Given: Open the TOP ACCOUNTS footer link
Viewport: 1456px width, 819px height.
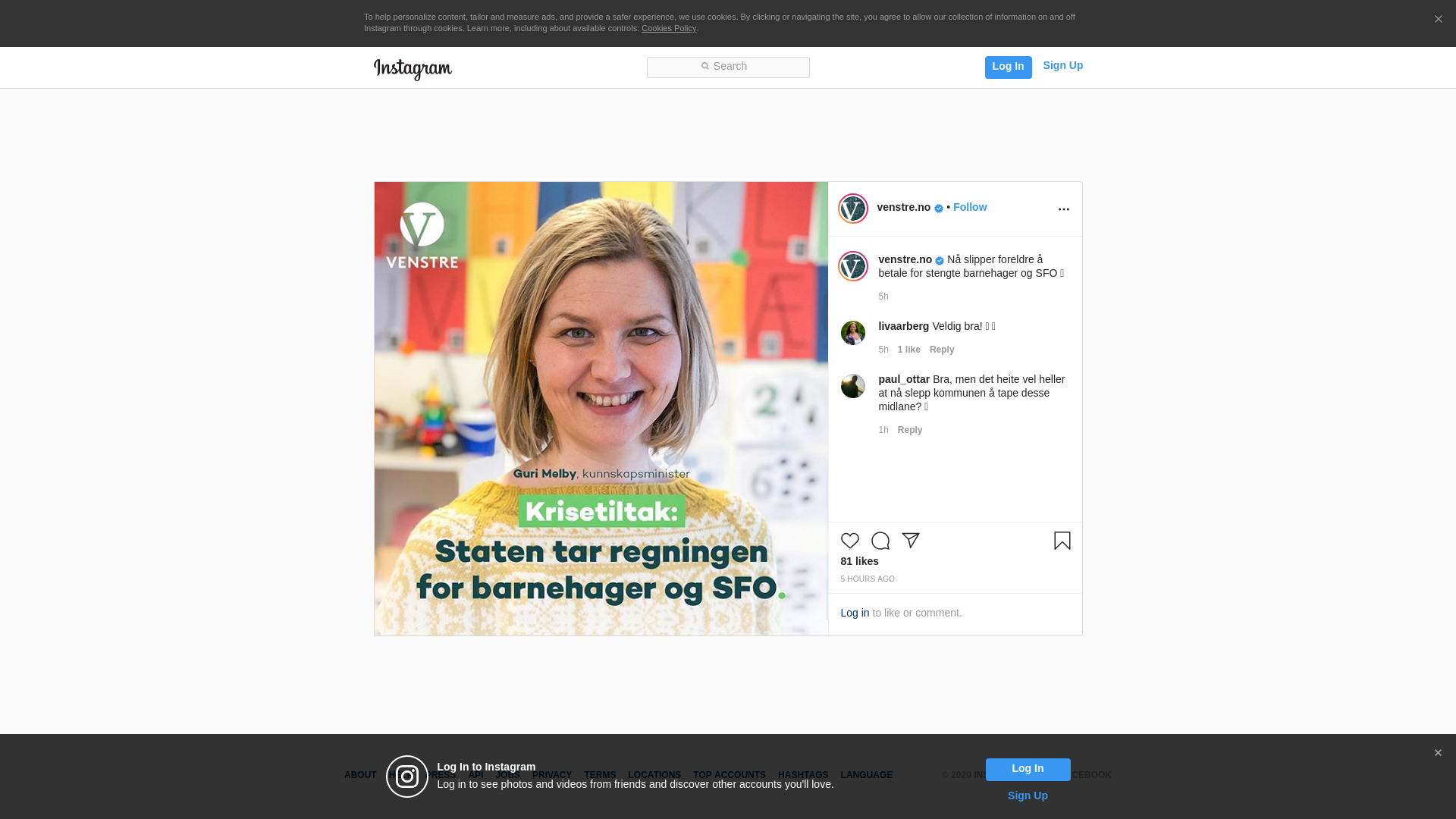Looking at the screenshot, I should (x=729, y=775).
